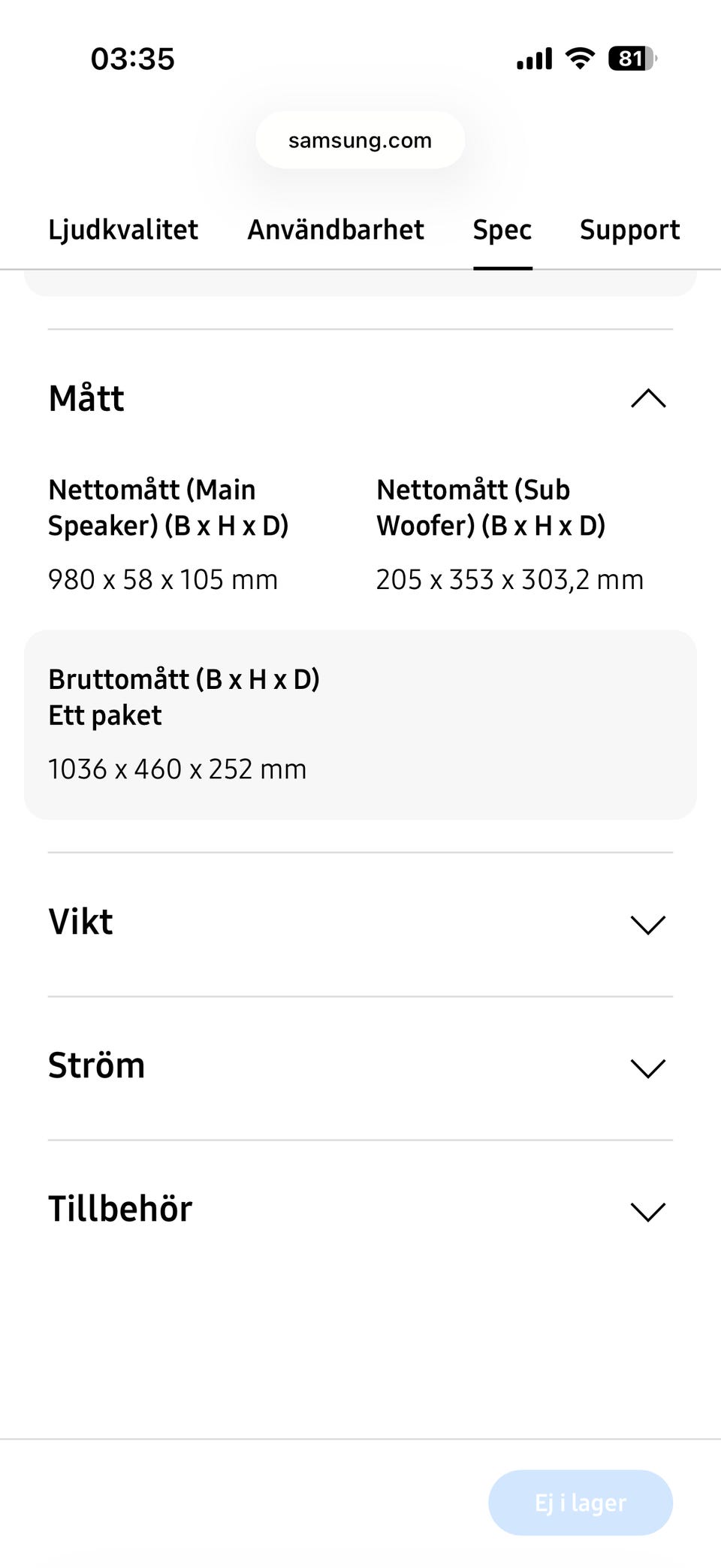Screen dimensions: 721x1568
Task: Select the Spec tab
Action: click(x=502, y=230)
